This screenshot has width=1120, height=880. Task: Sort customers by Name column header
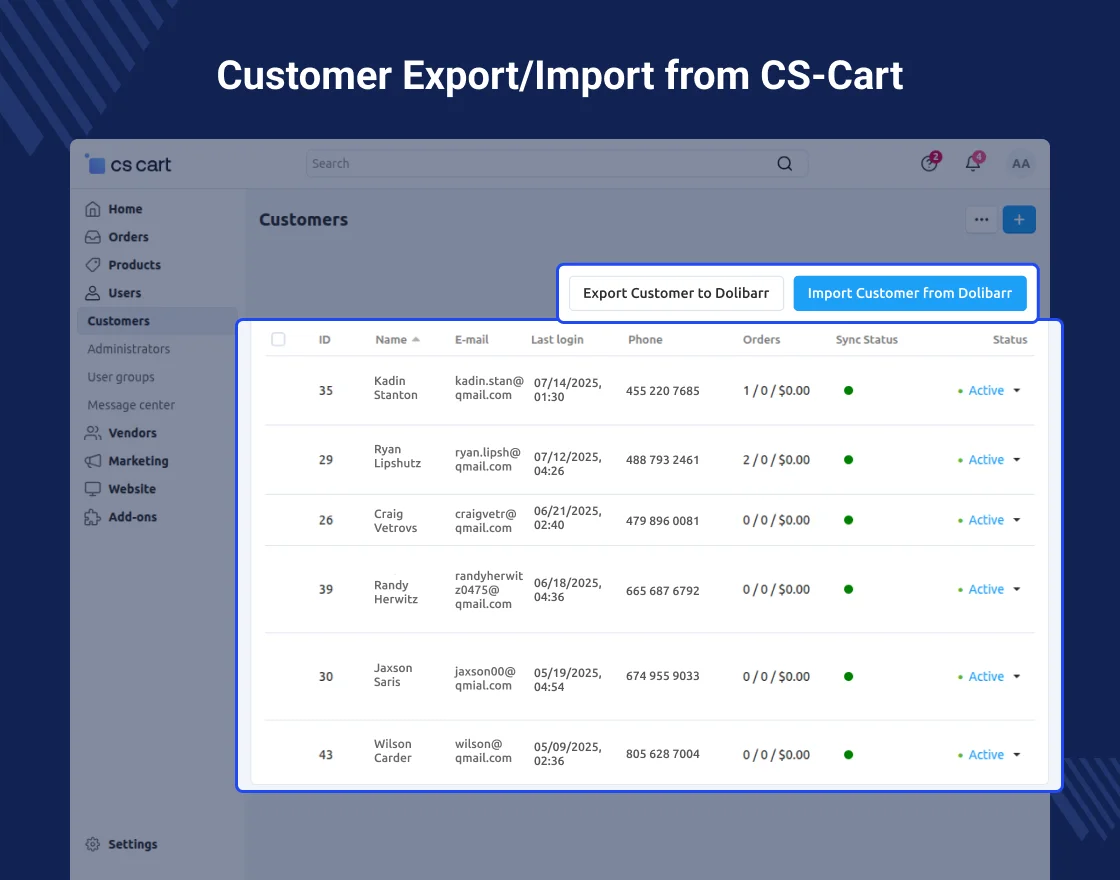click(x=392, y=340)
